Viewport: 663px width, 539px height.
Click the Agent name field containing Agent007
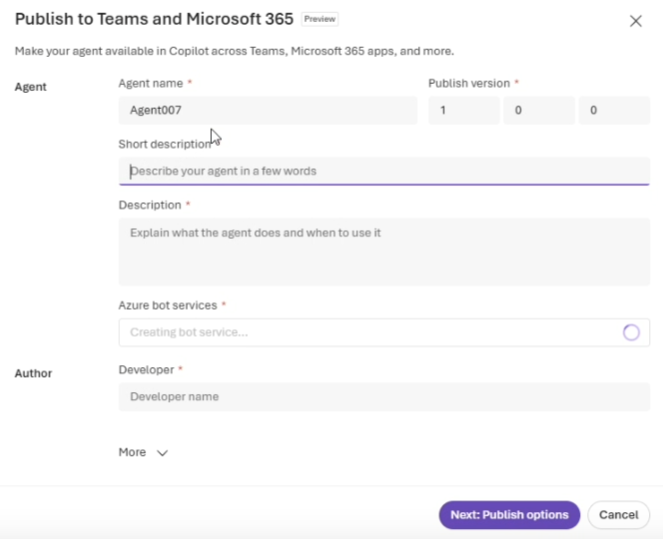click(x=268, y=110)
